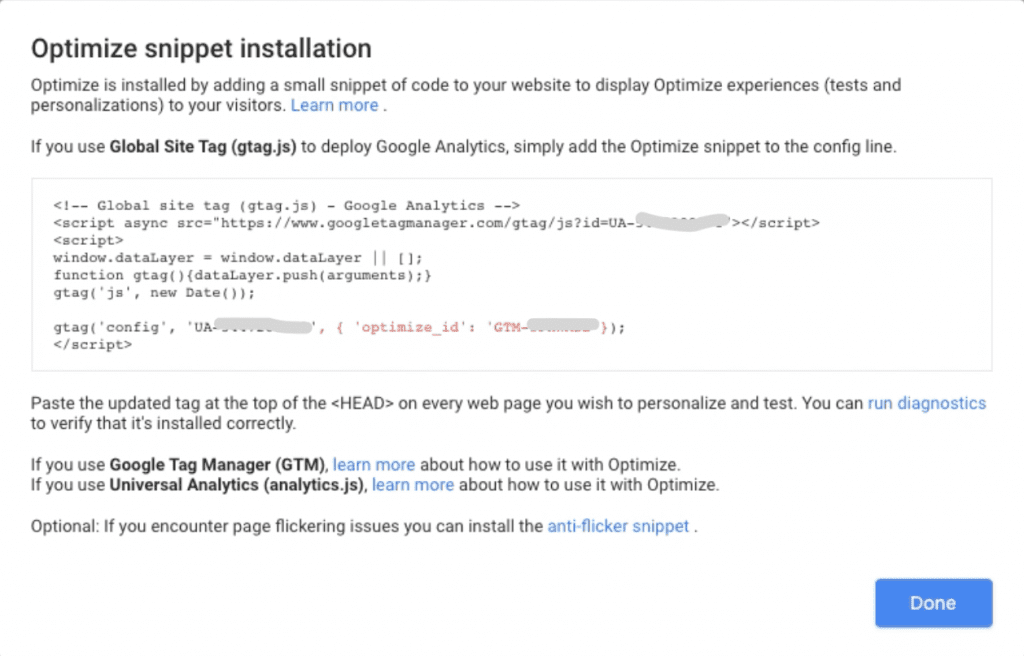This screenshot has height=656, width=1024.
Task: Click learn more link for Google Tag Manager
Action: 374,464
